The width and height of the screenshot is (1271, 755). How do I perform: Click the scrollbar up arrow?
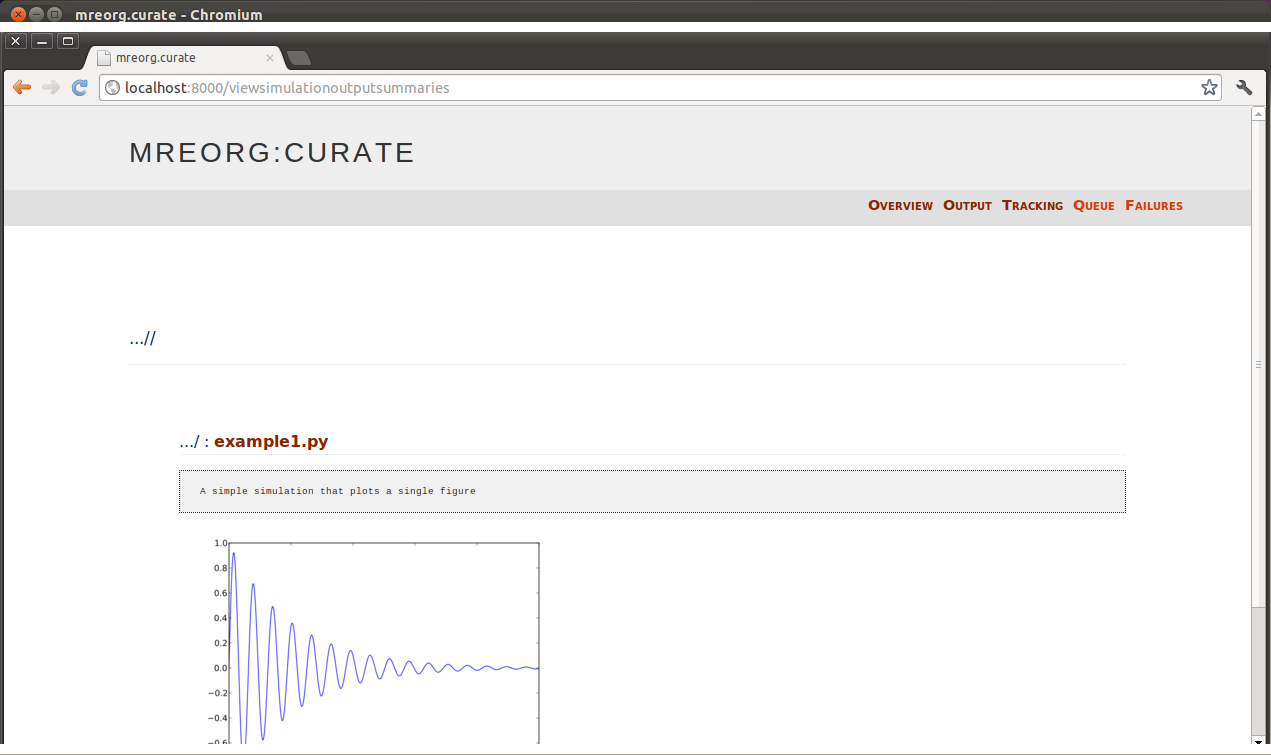[1259, 114]
